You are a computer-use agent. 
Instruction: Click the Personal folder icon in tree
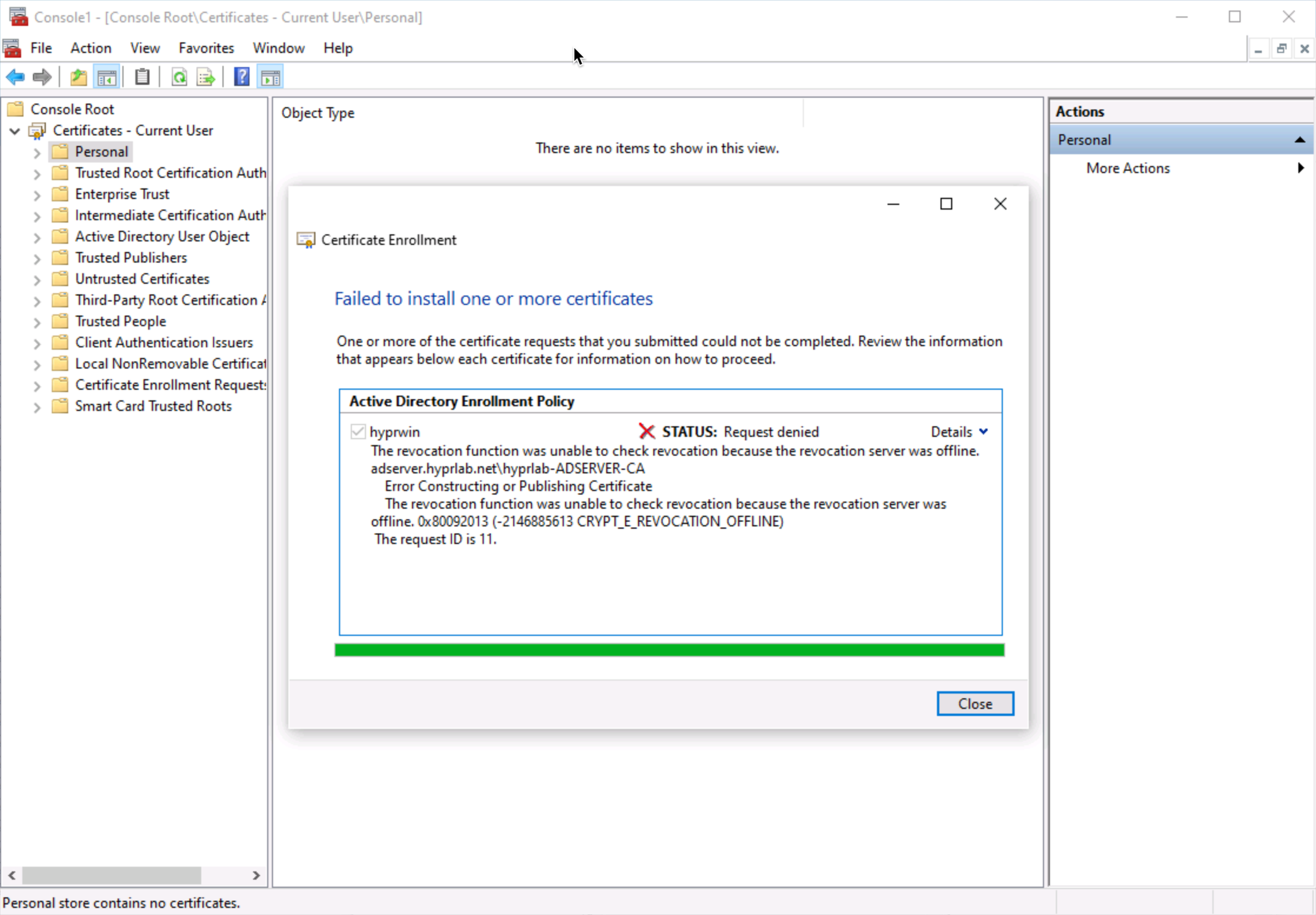[x=60, y=151]
